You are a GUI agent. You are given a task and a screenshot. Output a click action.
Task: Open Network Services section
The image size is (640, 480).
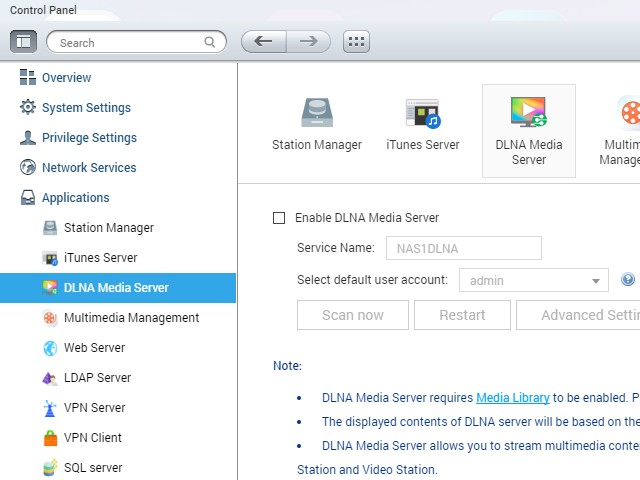[x=89, y=167]
